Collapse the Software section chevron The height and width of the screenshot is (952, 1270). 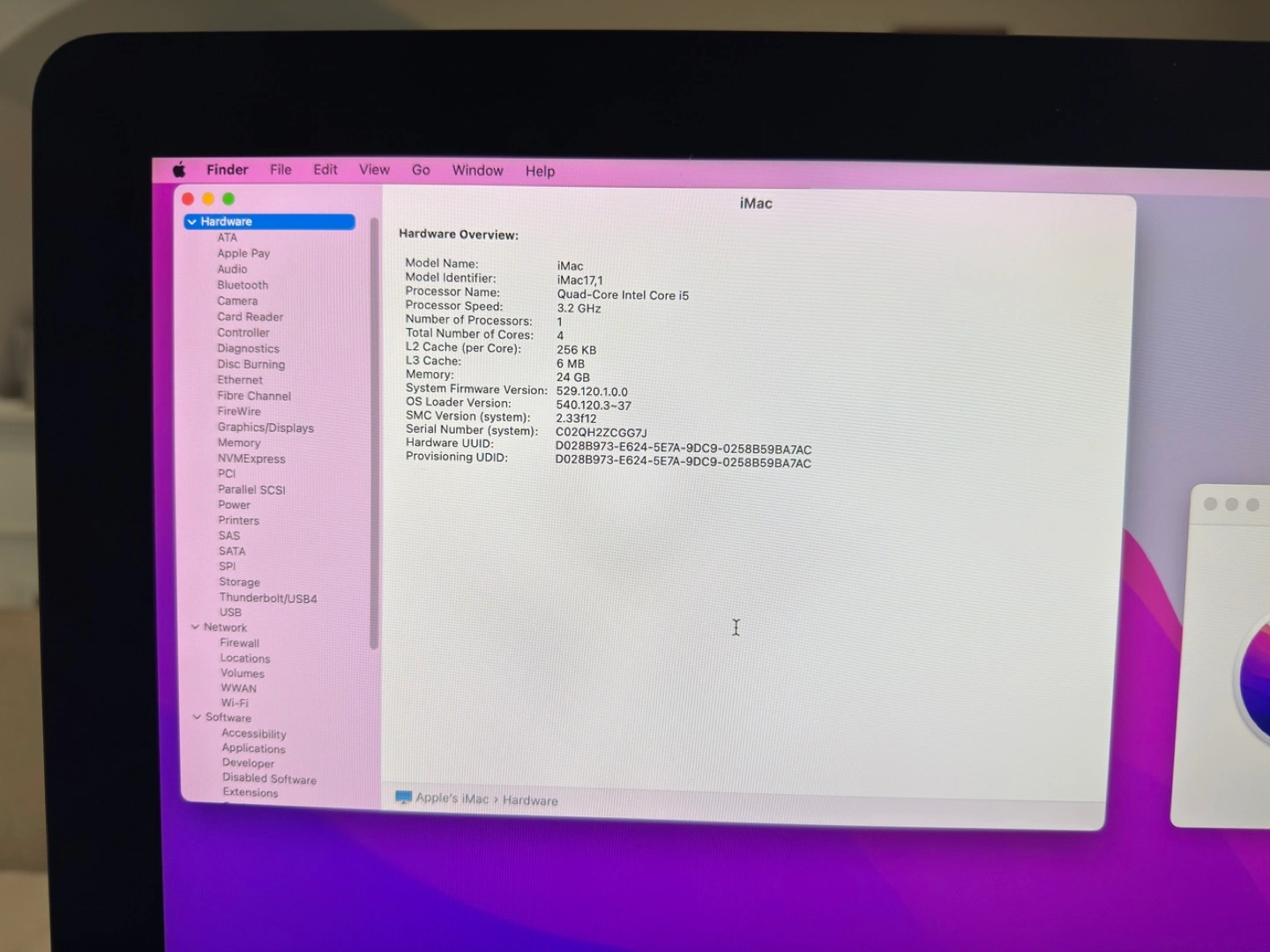click(197, 717)
